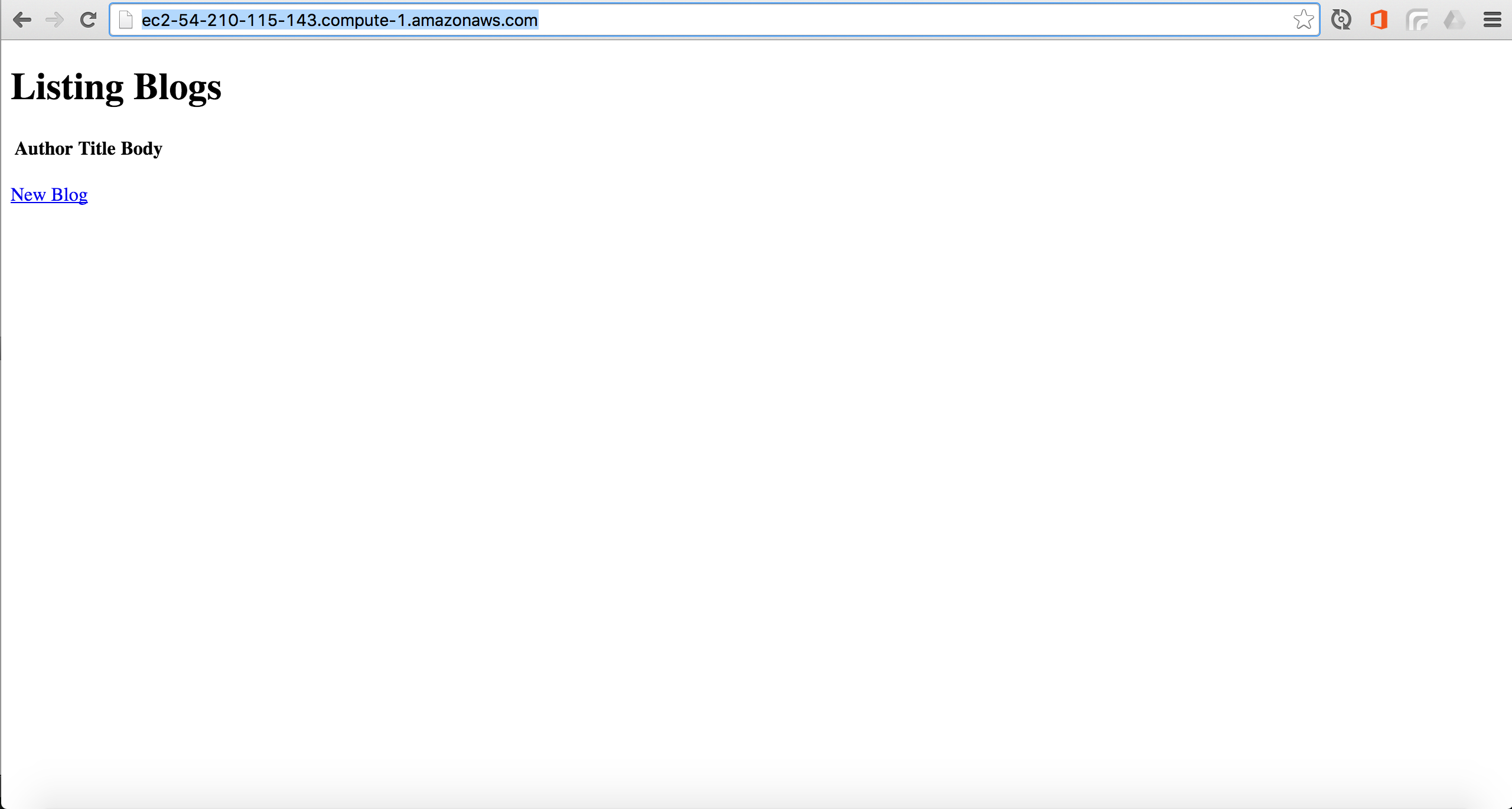Click the browser menu hamburger icon

[1493, 20]
